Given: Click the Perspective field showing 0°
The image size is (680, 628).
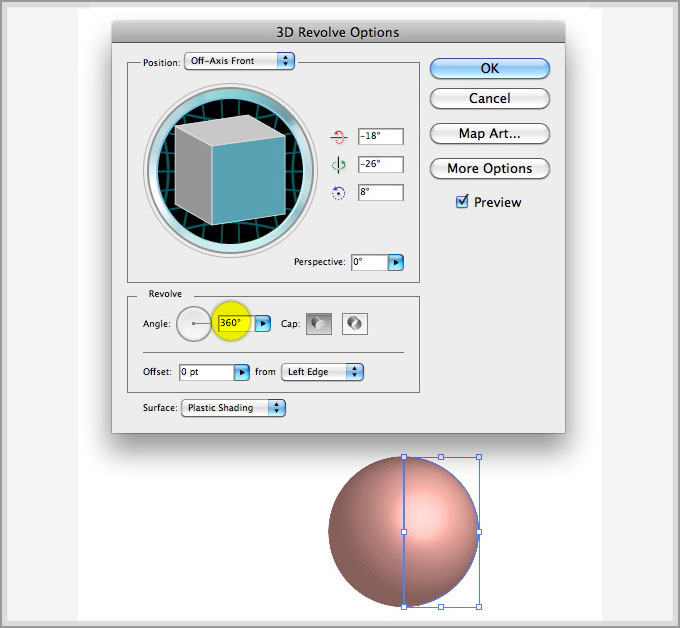Looking at the screenshot, I should (369, 262).
